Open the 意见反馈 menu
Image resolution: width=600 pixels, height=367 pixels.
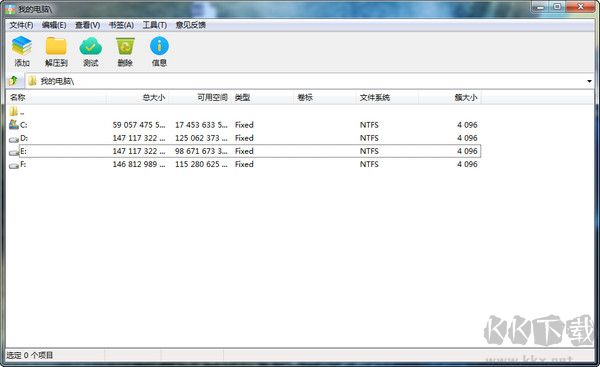coord(191,25)
